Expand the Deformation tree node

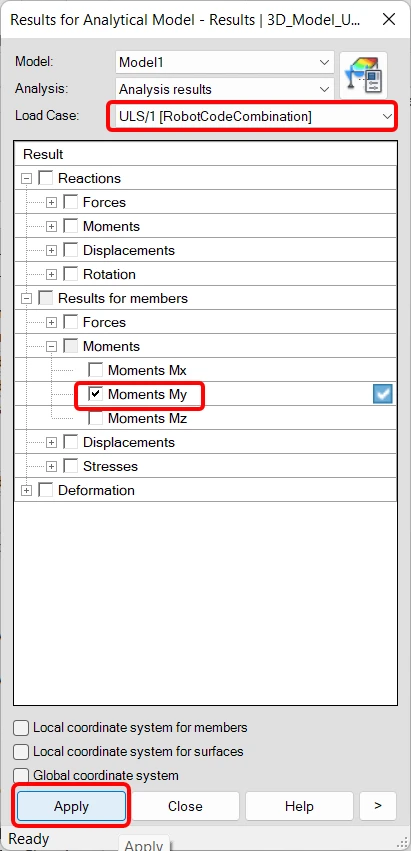pyautogui.click(x=27, y=491)
